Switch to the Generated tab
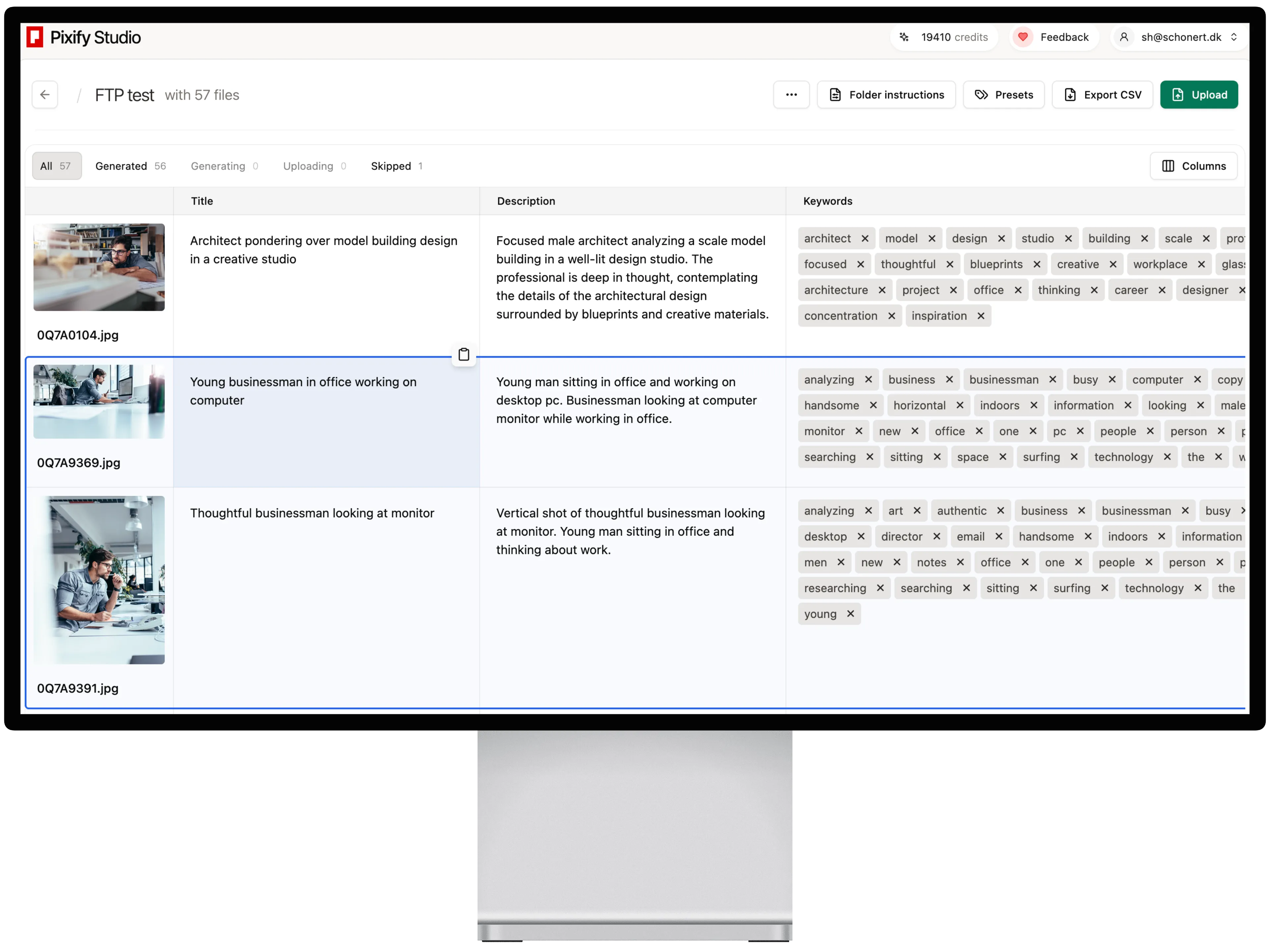1270x952 pixels. tap(130, 166)
